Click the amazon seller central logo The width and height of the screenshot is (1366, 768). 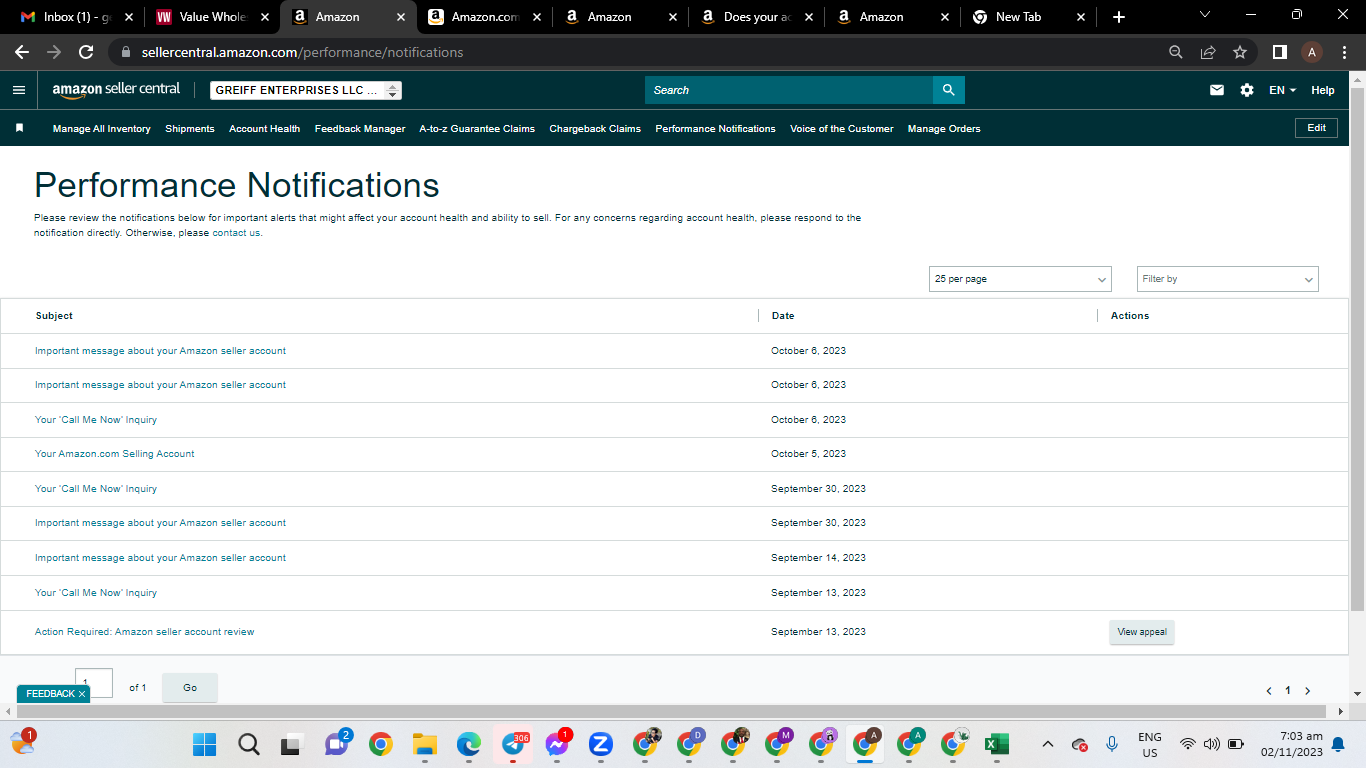(116, 90)
